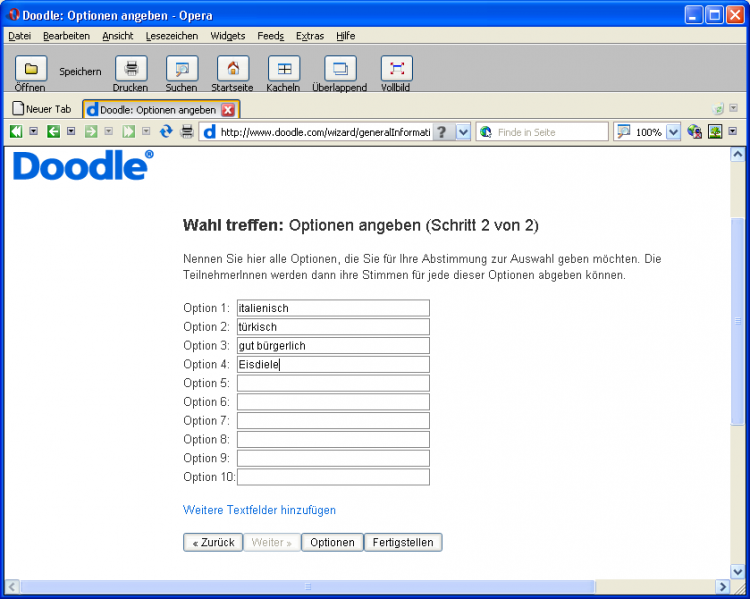Click the Fertigstellen button
Image resolution: width=750 pixels, height=599 pixels.
tap(403, 543)
